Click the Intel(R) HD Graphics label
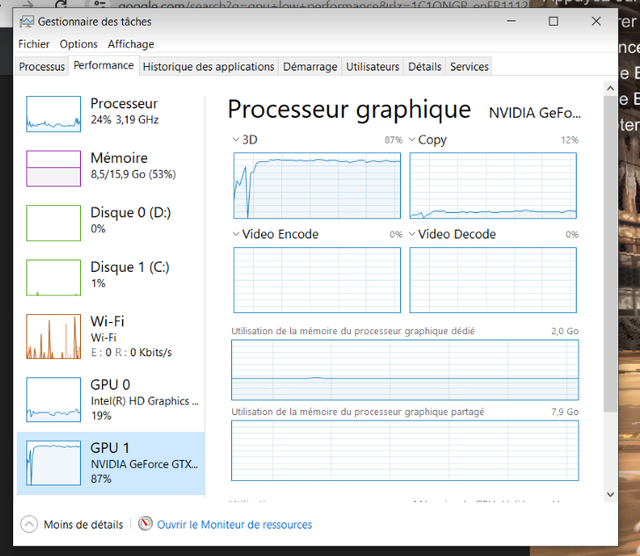Viewport: 640px width, 556px height. pyautogui.click(x=144, y=401)
